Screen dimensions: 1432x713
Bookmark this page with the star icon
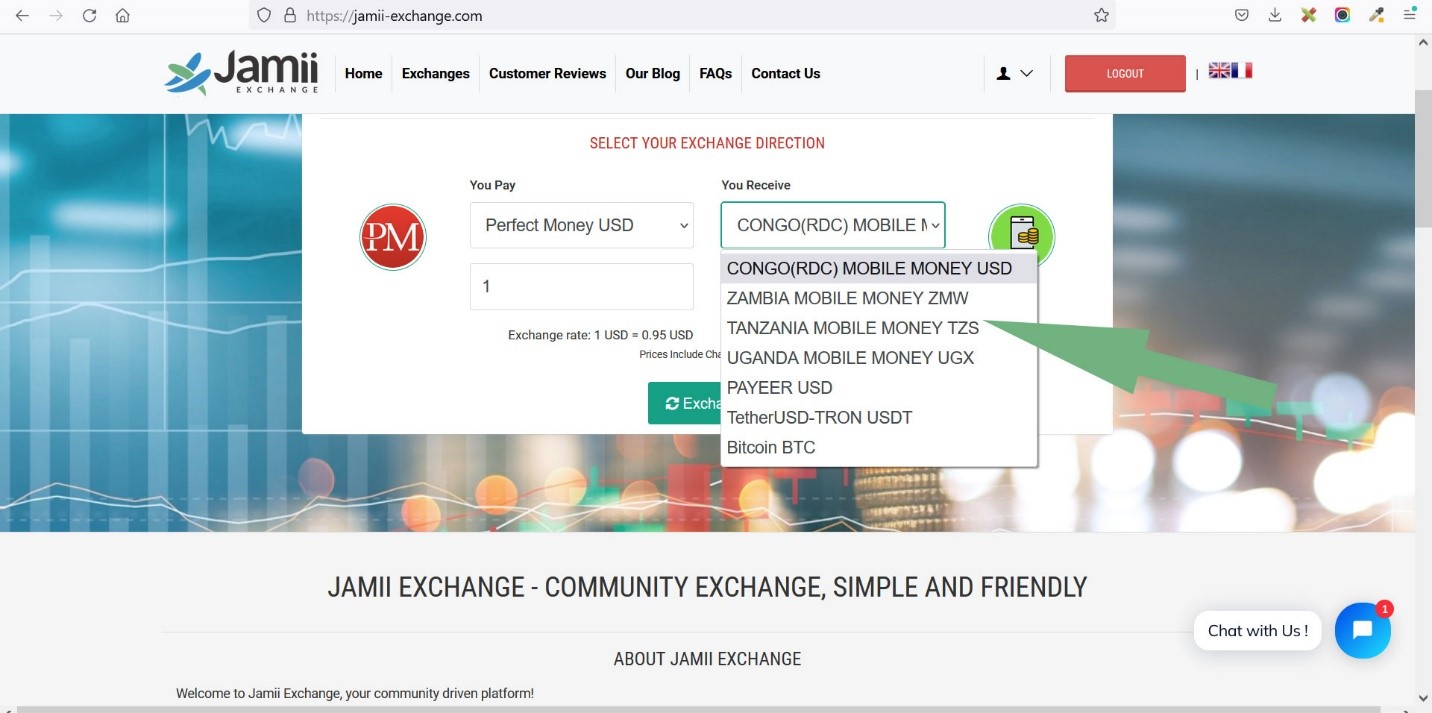[x=1101, y=16]
